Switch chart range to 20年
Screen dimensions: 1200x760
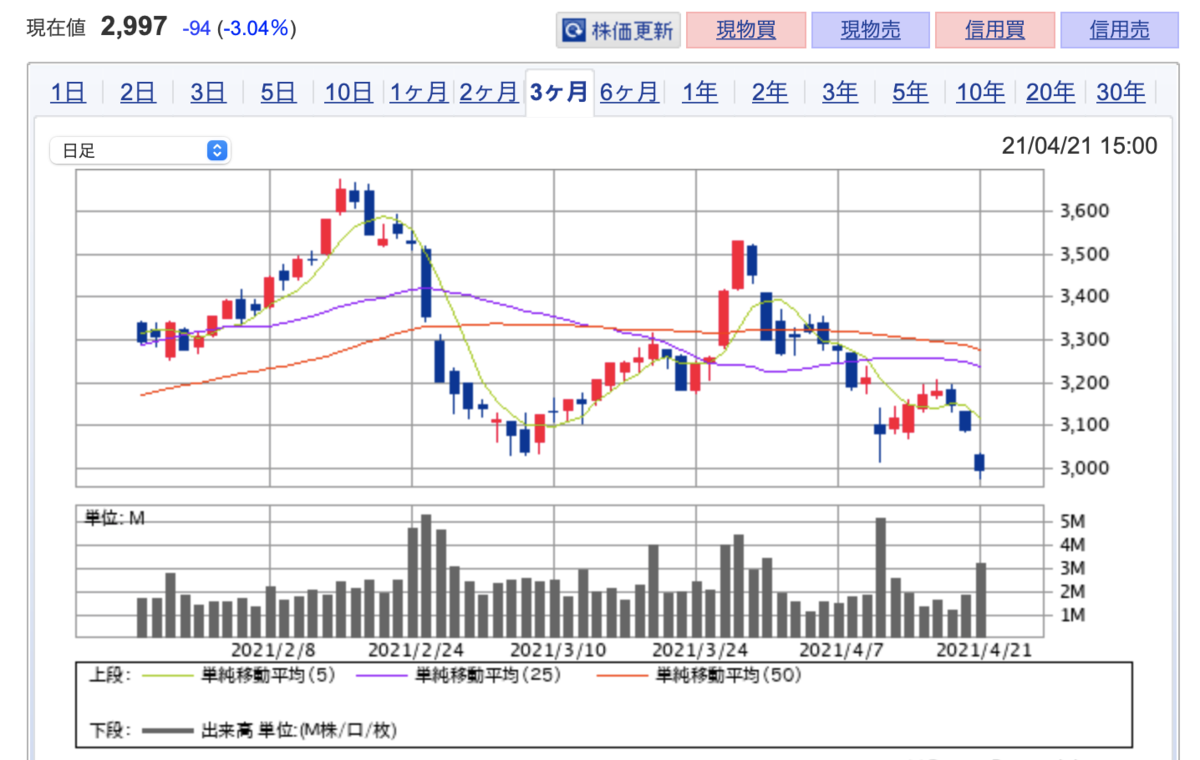pos(1050,93)
